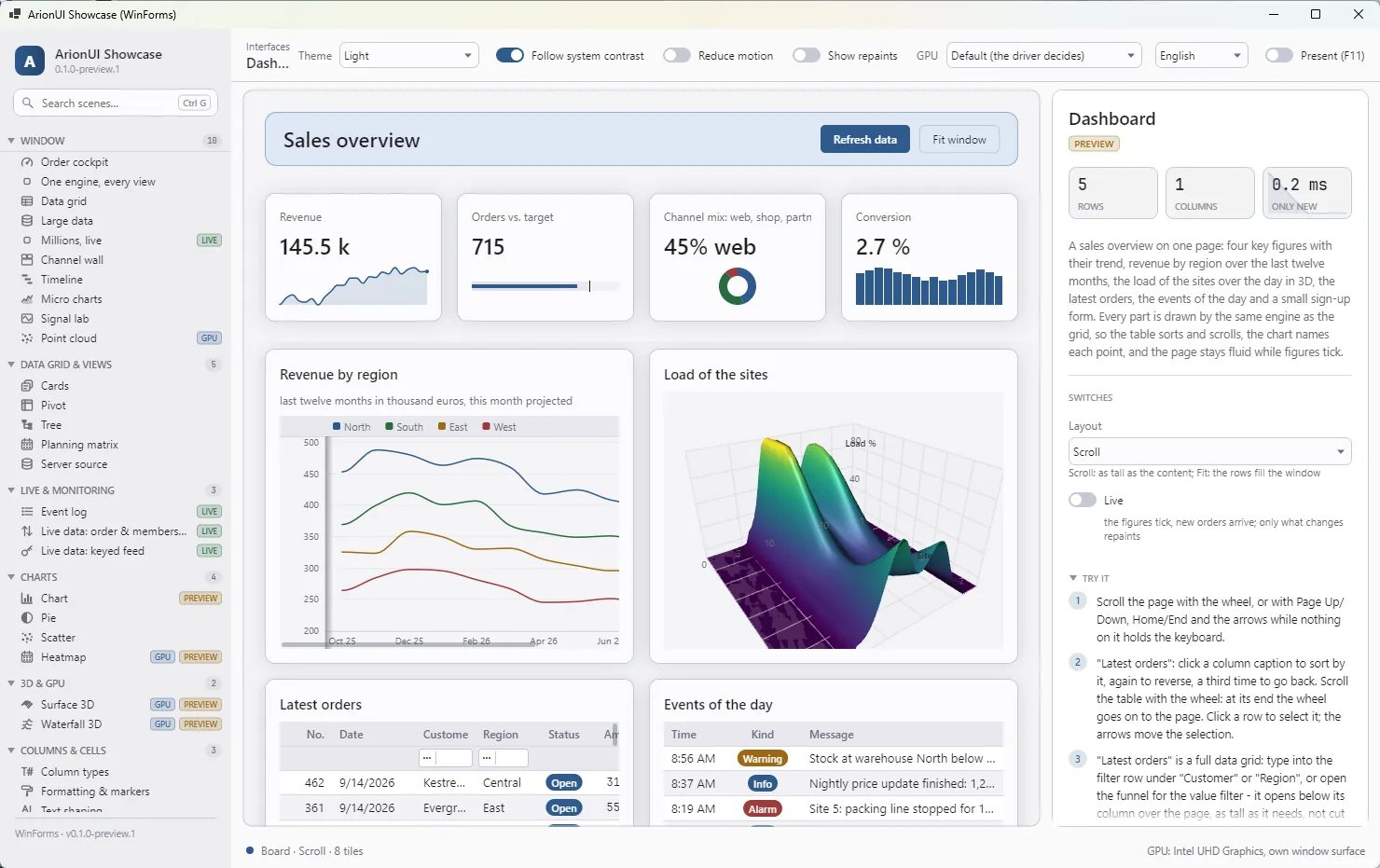Switch on Live in the Switches panel

[x=1083, y=501]
